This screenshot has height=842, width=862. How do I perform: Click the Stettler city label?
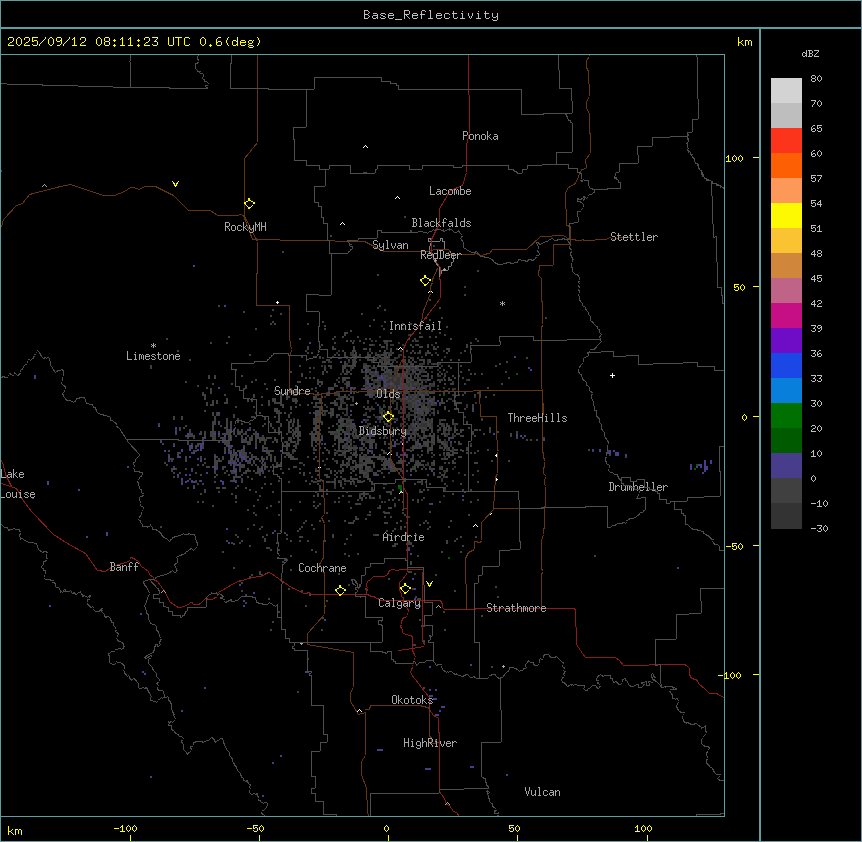click(633, 237)
